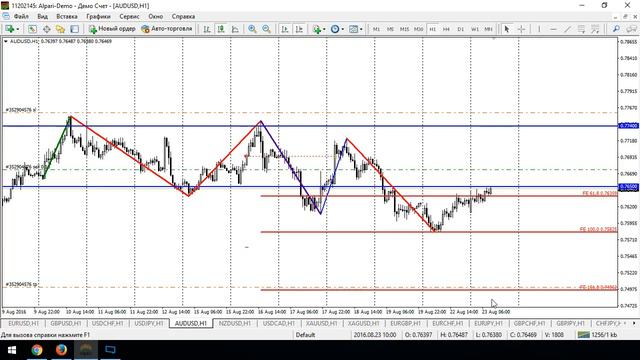Click the search magnifier icon
The width and height of the screenshot is (640, 360).
pyautogui.click(x=616, y=29)
